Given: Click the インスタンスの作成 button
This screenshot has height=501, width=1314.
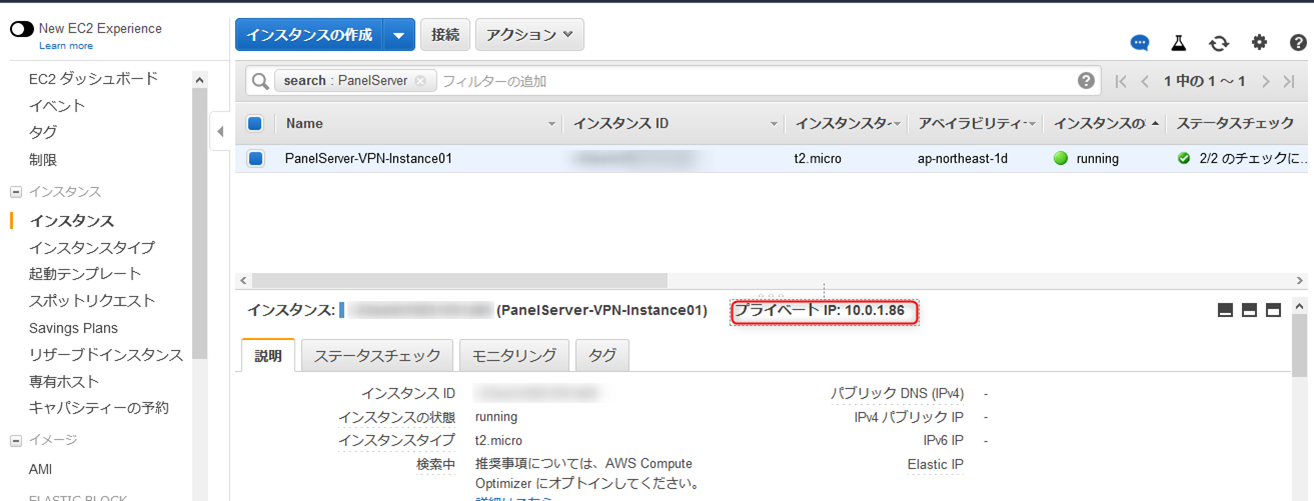Looking at the screenshot, I should pos(309,35).
